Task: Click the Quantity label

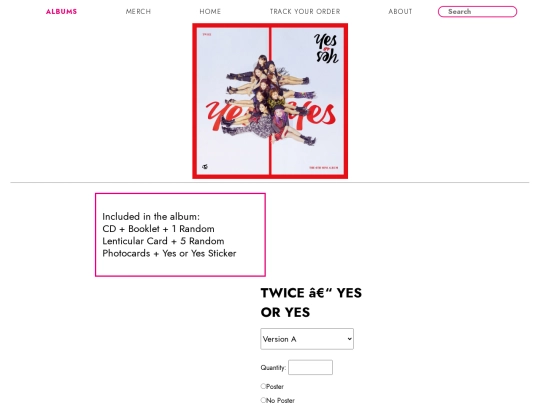Action: pyautogui.click(x=273, y=368)
